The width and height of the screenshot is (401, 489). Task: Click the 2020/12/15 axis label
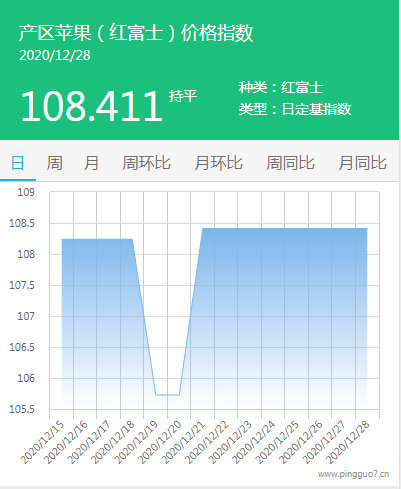click(42, 442)
